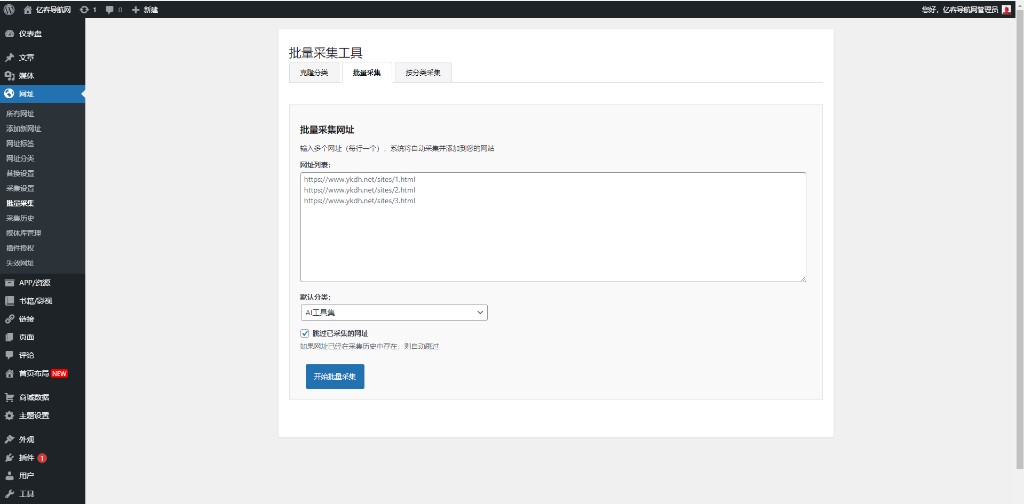Open 采集历史 link in sidebar submenu
The height and width of the screenshot is (504, 1024).
click(x=20, y=218)
